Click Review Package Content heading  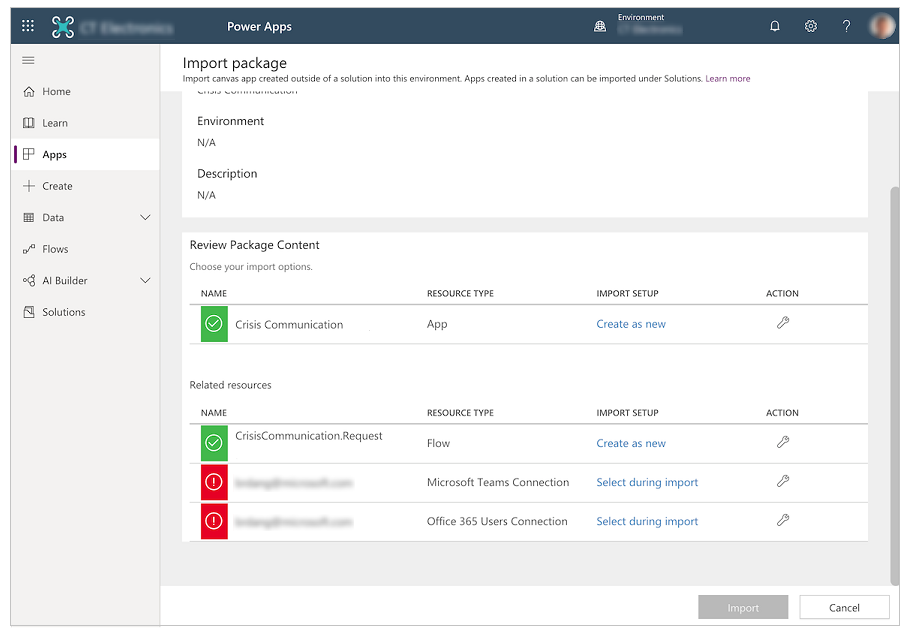point(254,245)
